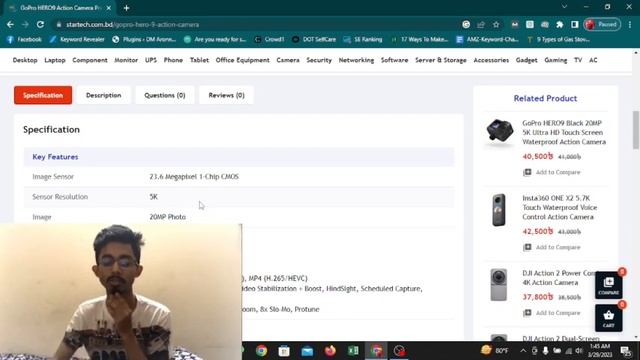
Task: Click the 20MP Photo value
Action: (167, 217)
